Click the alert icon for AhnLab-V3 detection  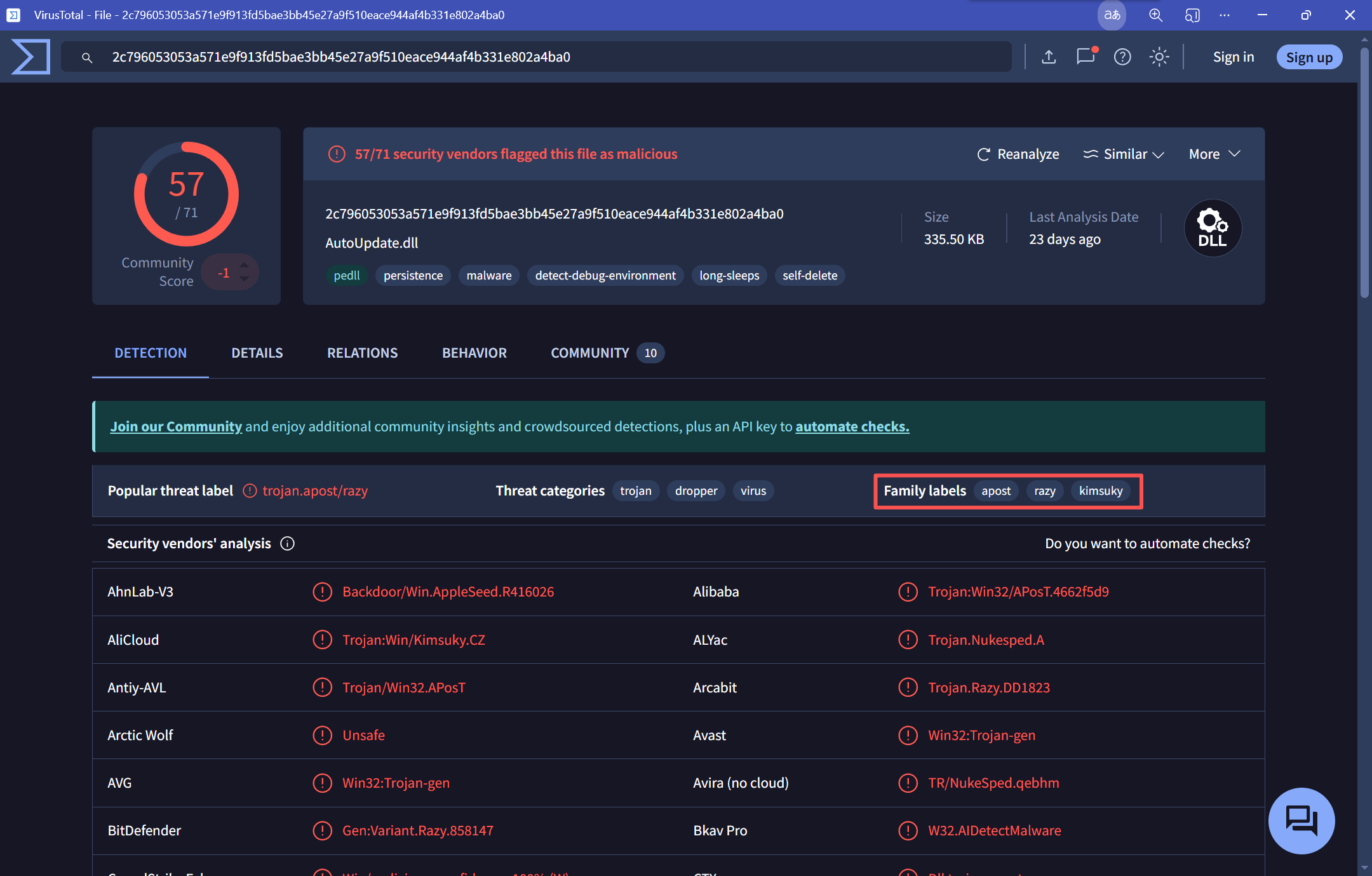[323, 592]
